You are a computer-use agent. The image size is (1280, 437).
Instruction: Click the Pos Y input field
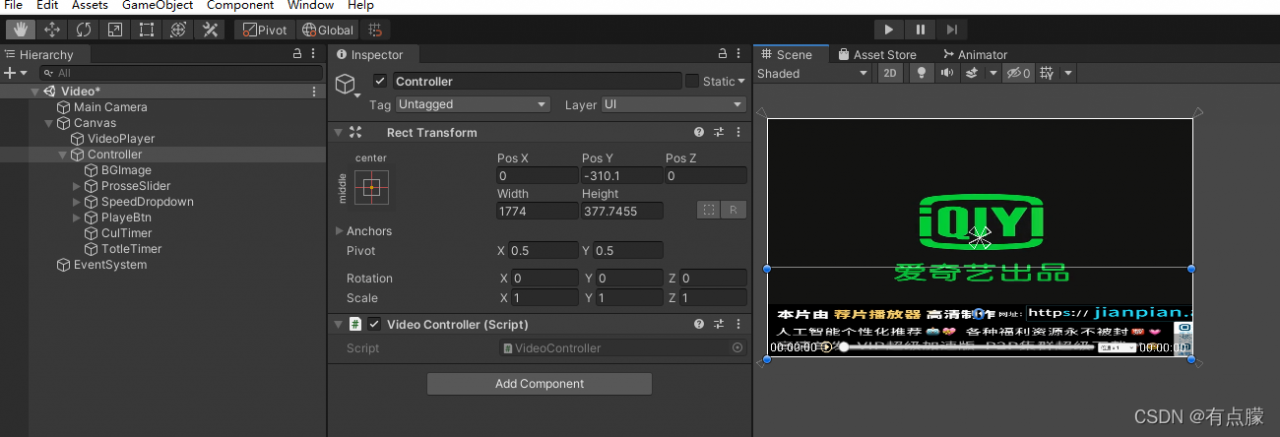(621, 176)
